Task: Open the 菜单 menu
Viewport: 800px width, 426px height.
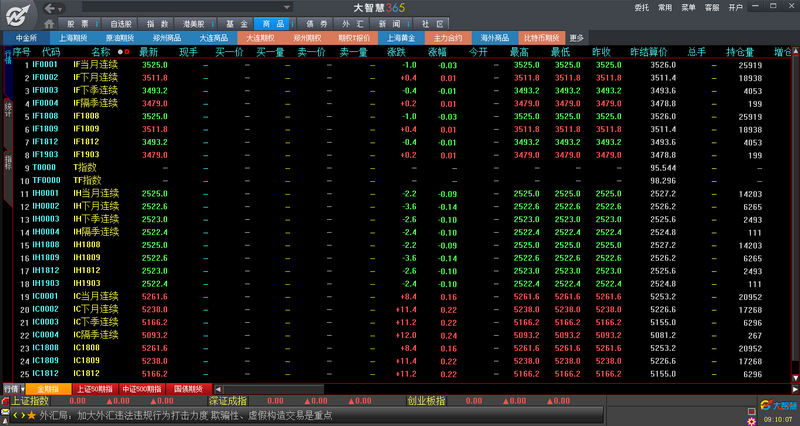Action: tap(688, 8)
